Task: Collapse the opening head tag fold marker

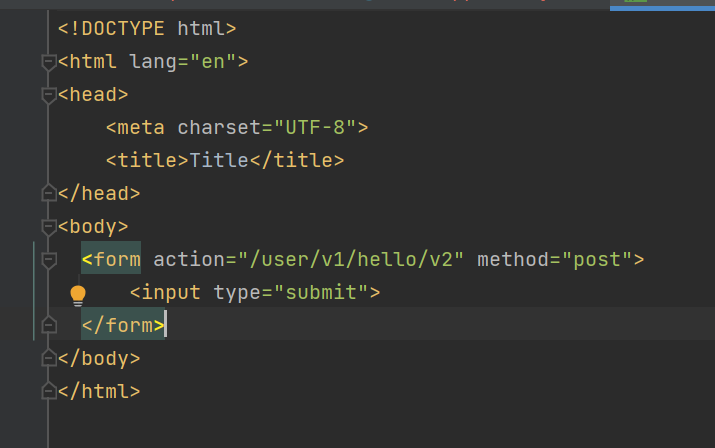Action: coord(48,95)
